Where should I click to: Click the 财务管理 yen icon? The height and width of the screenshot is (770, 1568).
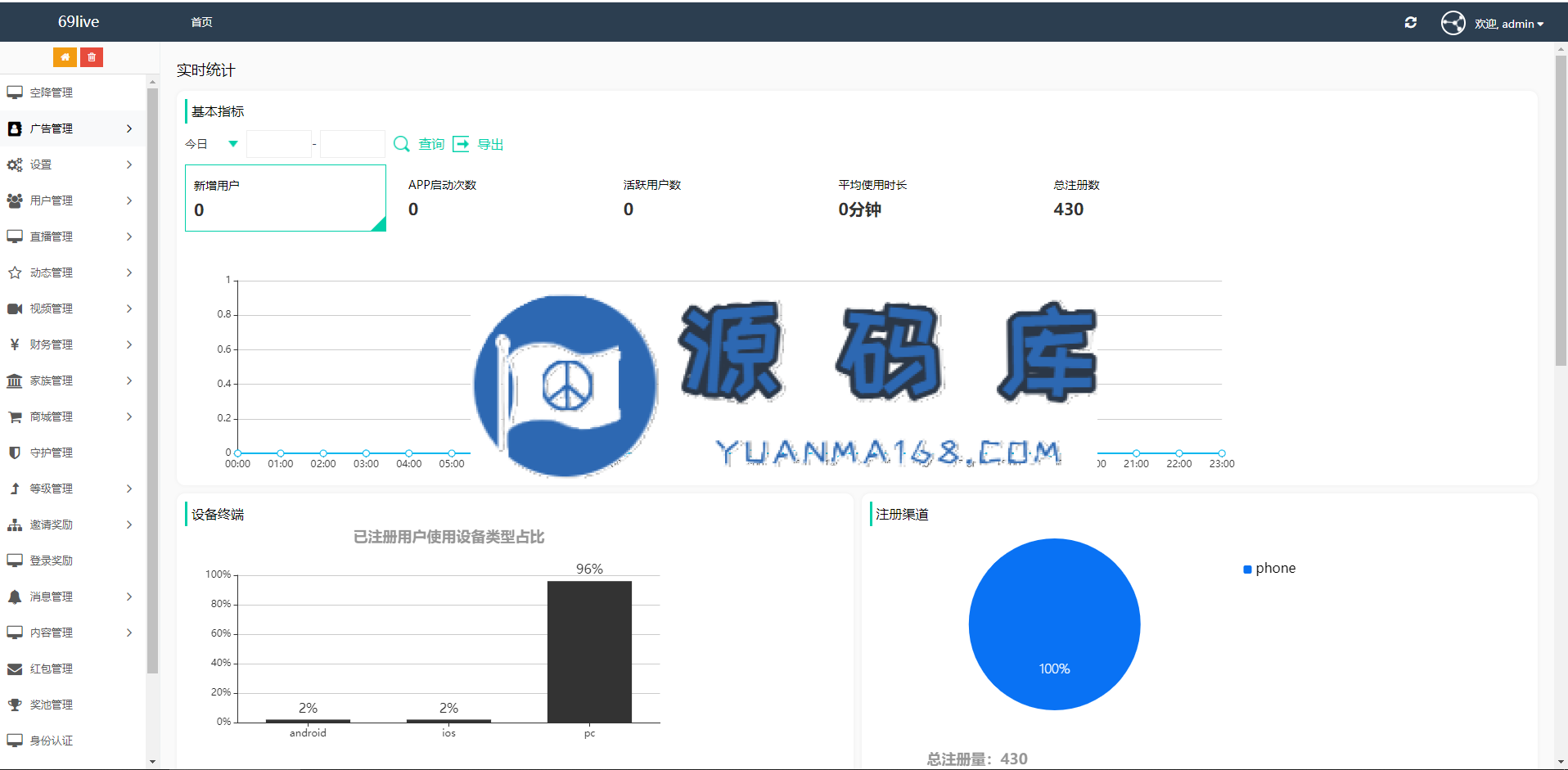coord(15,344)
